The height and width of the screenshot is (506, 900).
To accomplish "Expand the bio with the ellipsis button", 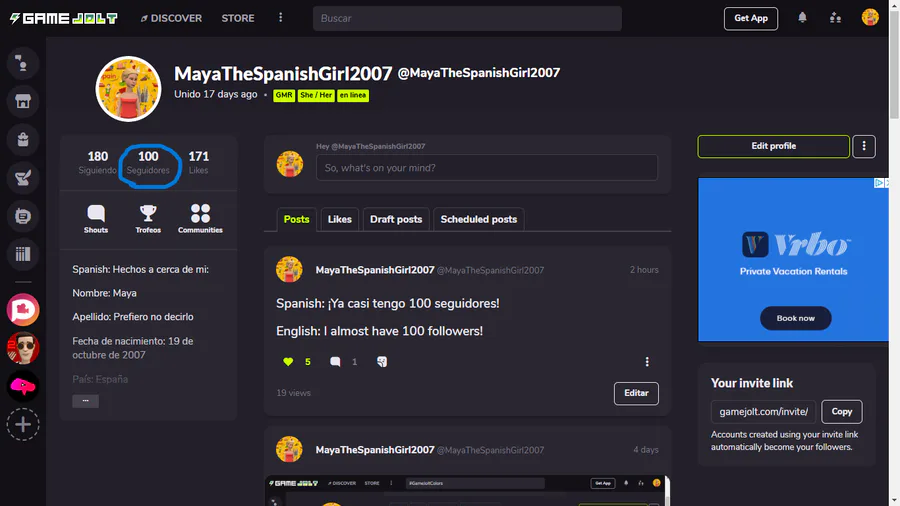I will 86,401.
